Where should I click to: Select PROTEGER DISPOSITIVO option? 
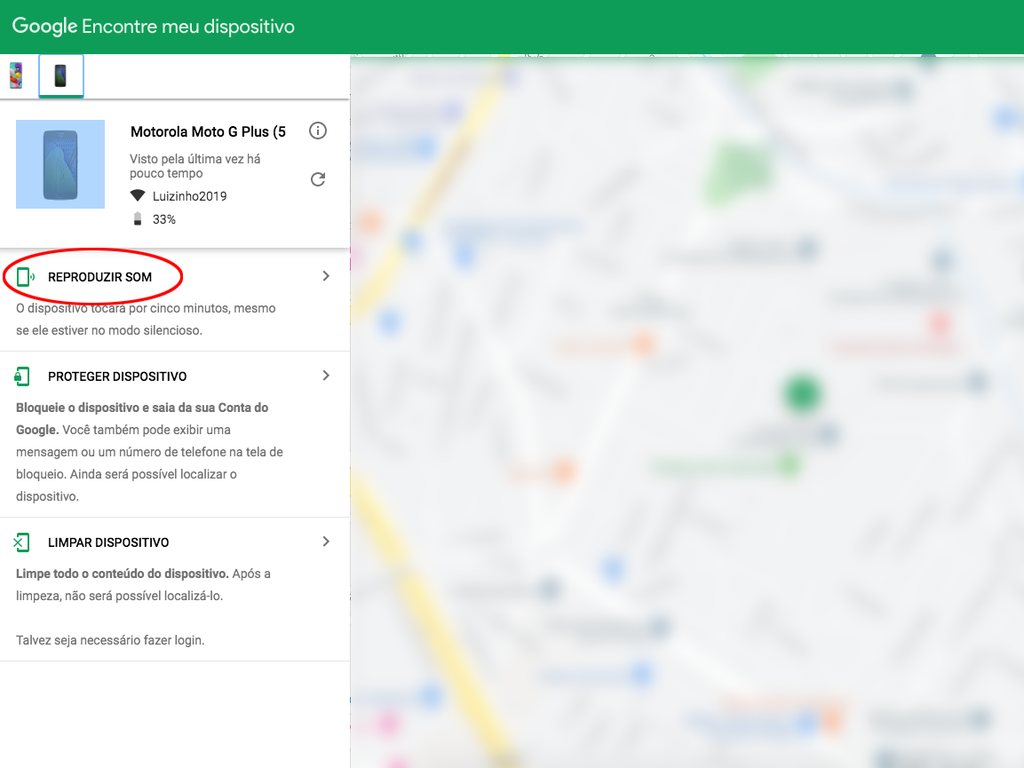click(118, 376)
